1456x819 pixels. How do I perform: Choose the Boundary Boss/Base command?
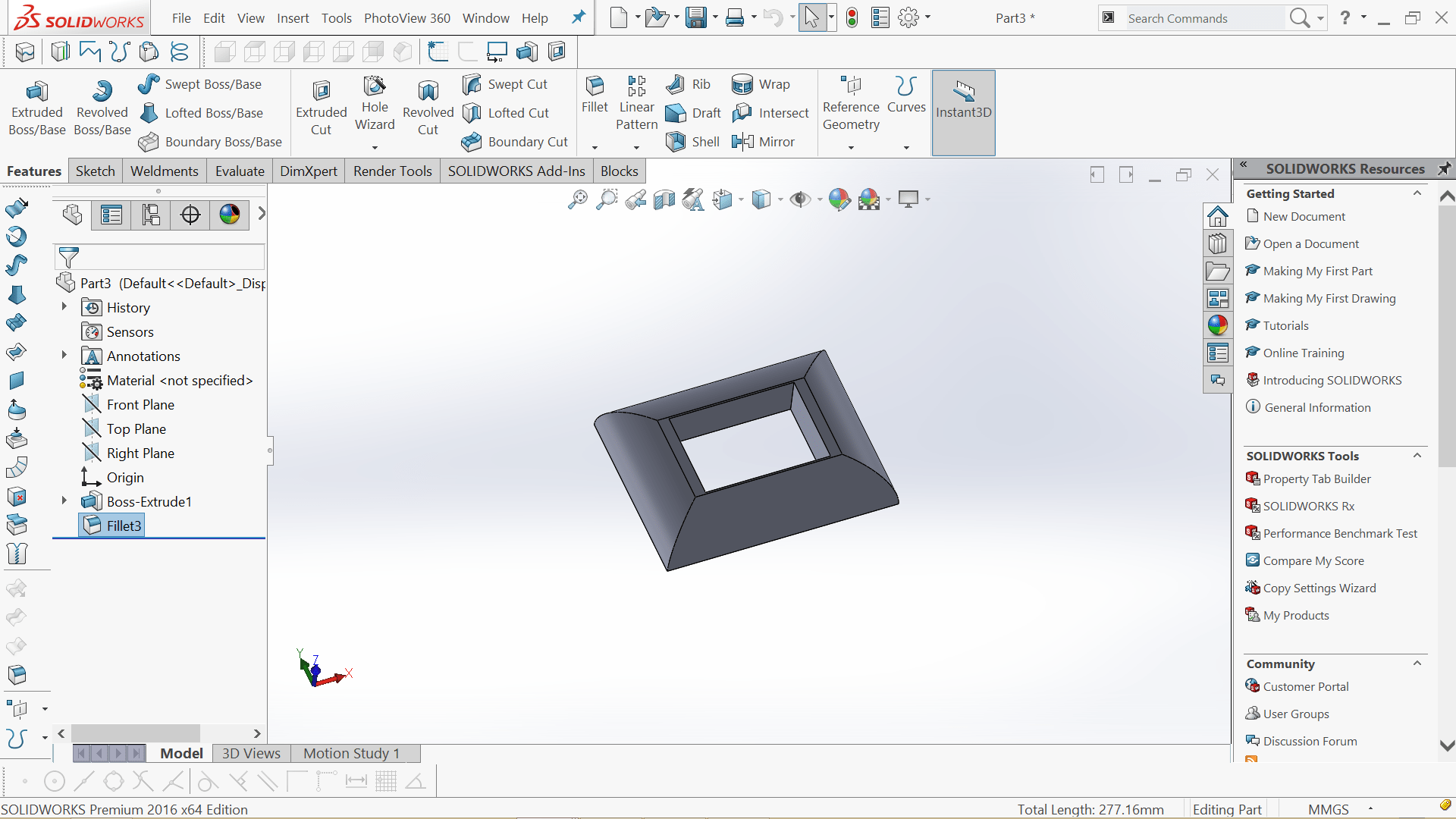point(210,142)
